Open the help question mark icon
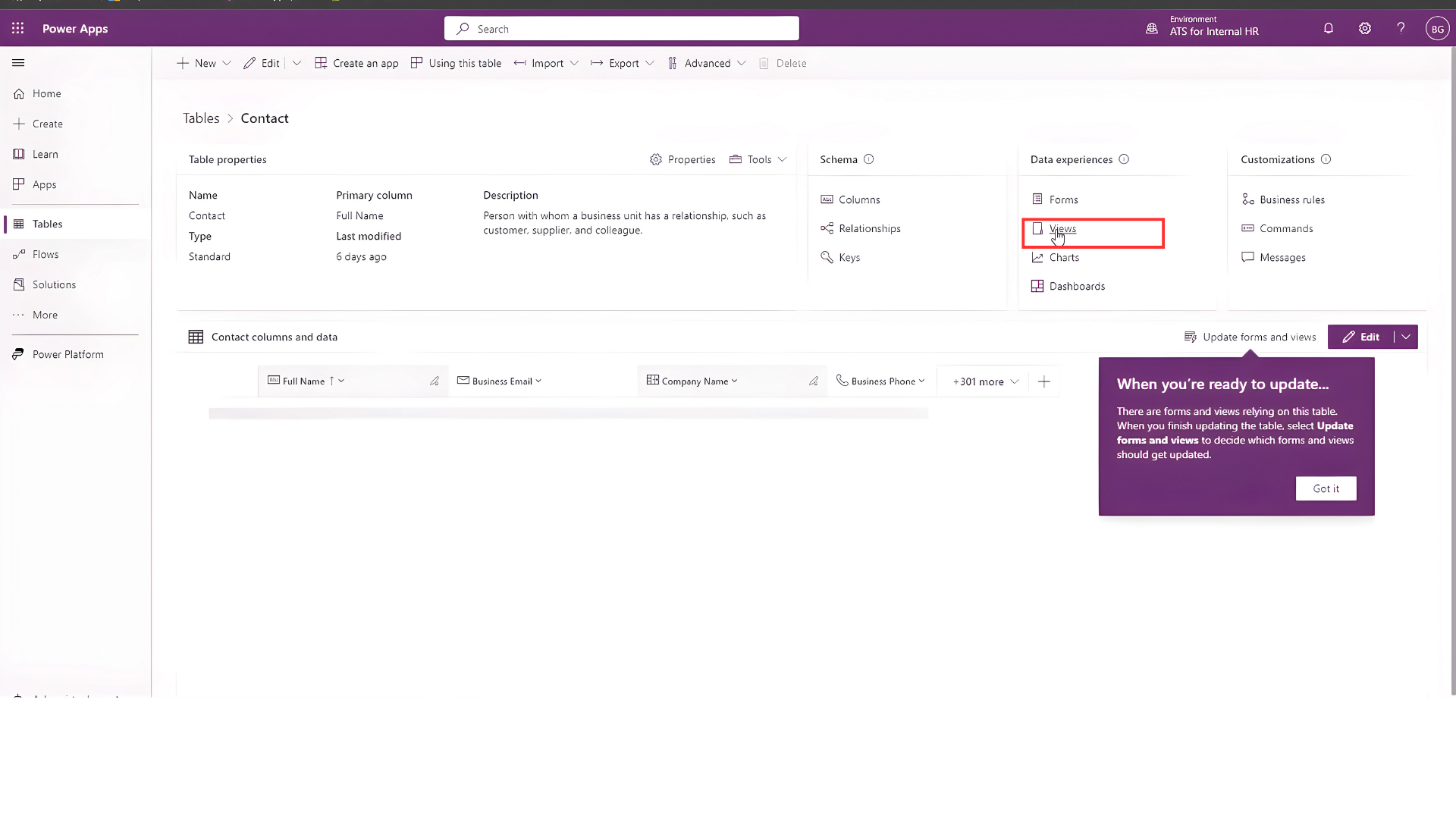This screenshot has height=819, width=1456. click(x=1401, y=28)
